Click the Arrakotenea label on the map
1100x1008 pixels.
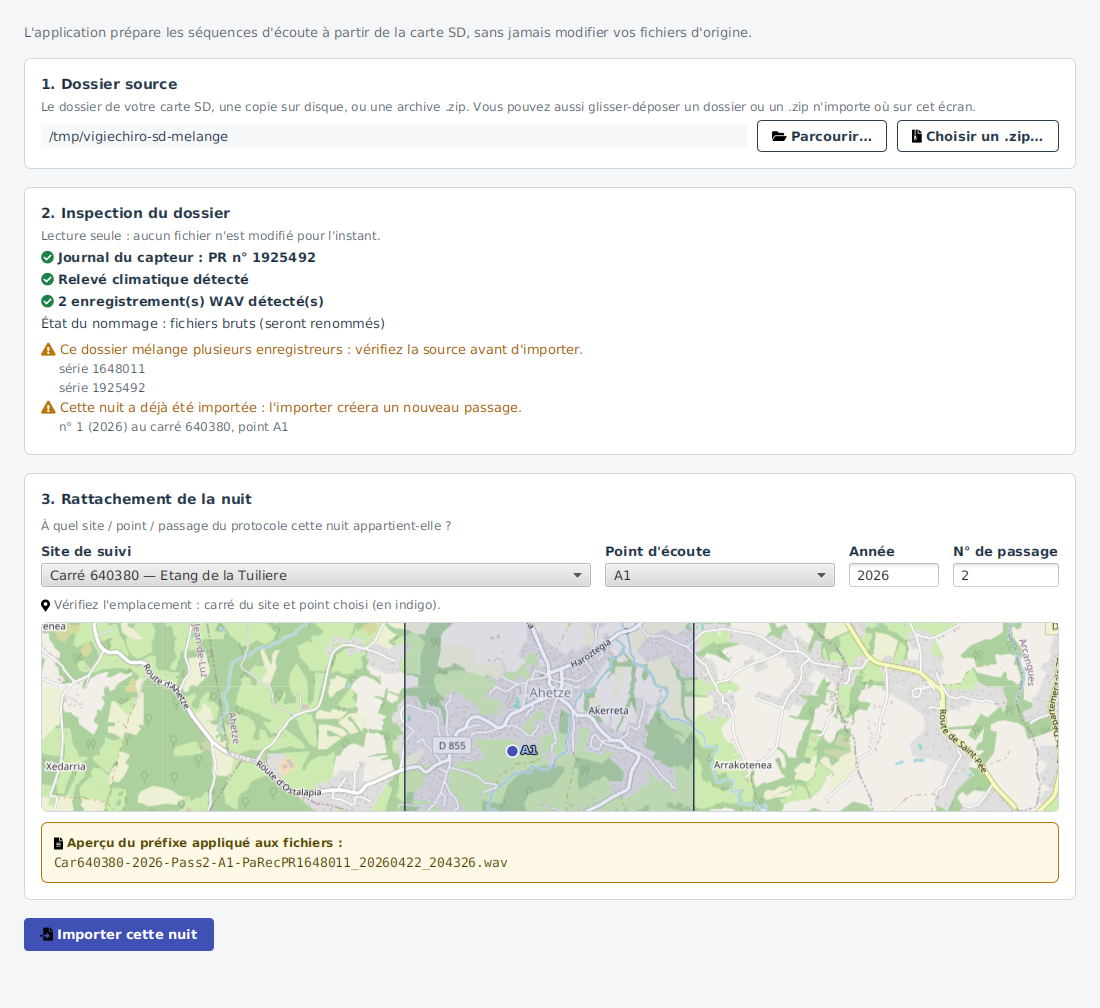[742, 765]
